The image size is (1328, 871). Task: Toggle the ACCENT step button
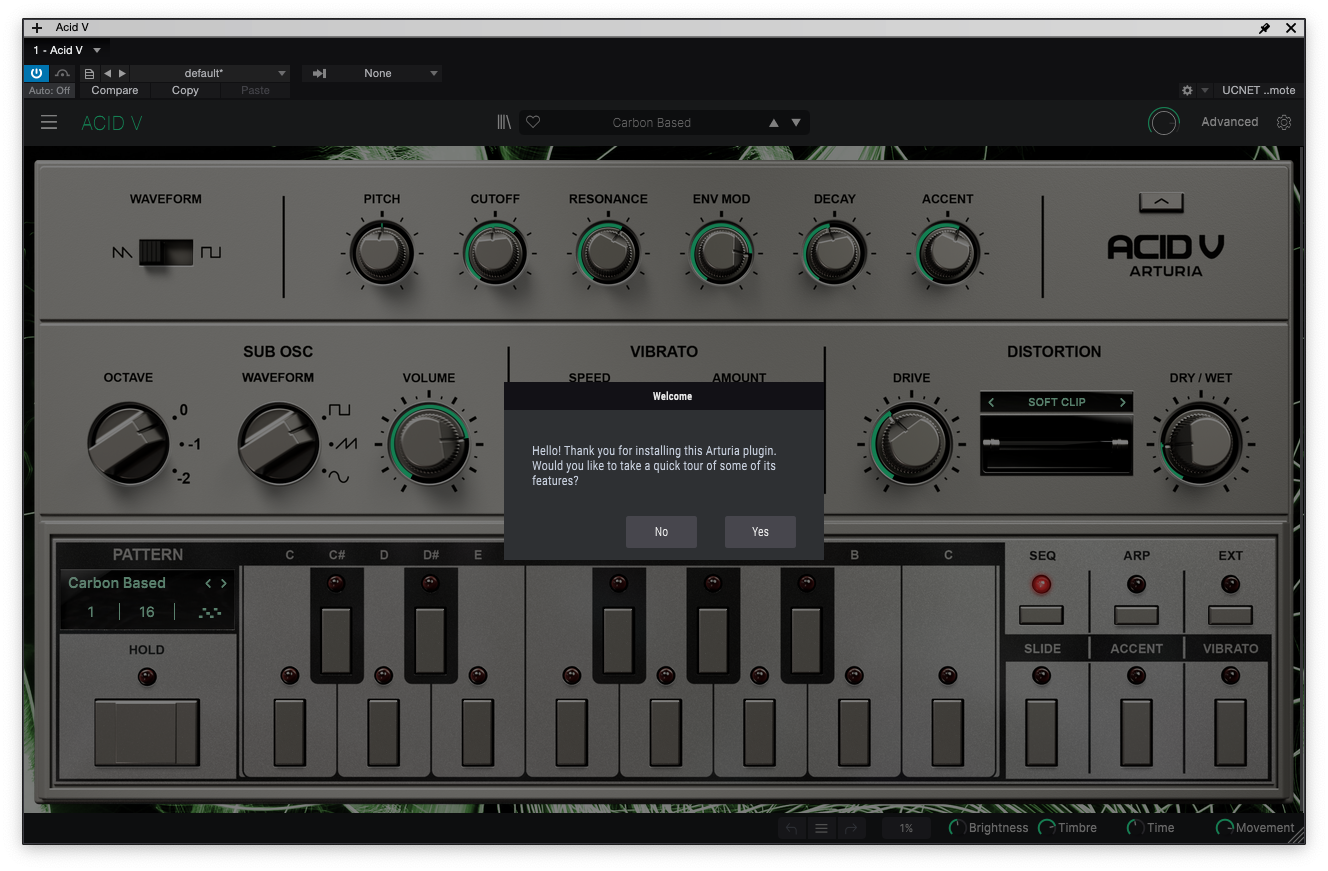coord(1136,732)
